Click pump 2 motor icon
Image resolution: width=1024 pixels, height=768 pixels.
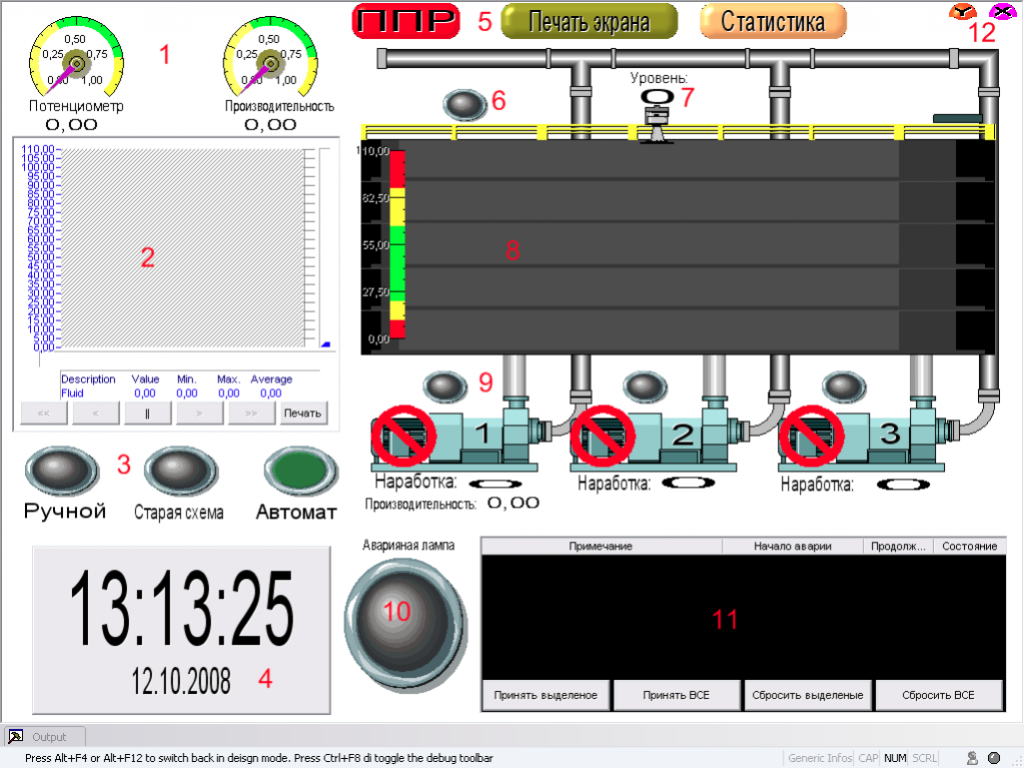tap(604, 436)
